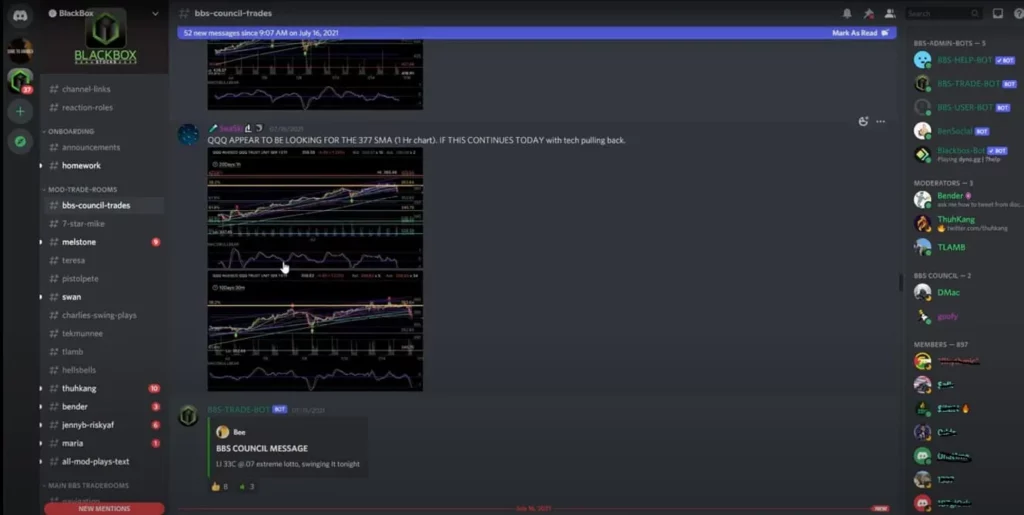Toggle thumbs up reaction with 8
Viewport: 1024px width, 515px height.
(219, 486)
